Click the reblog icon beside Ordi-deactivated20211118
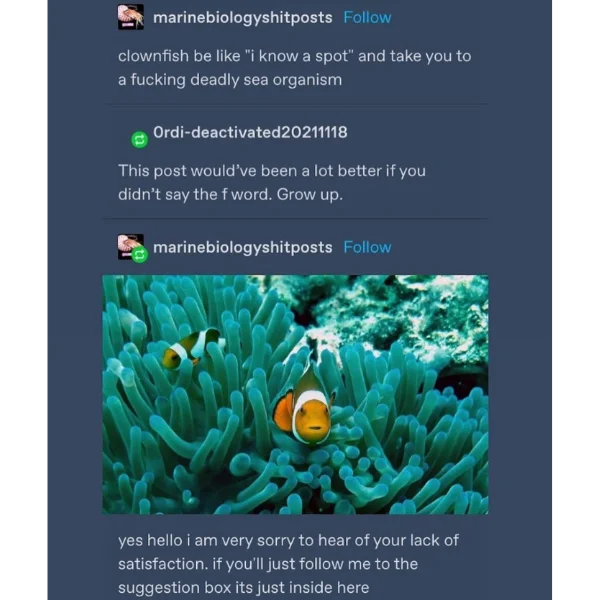The width and height of the screenshot is (600, 600). point(139,139)
